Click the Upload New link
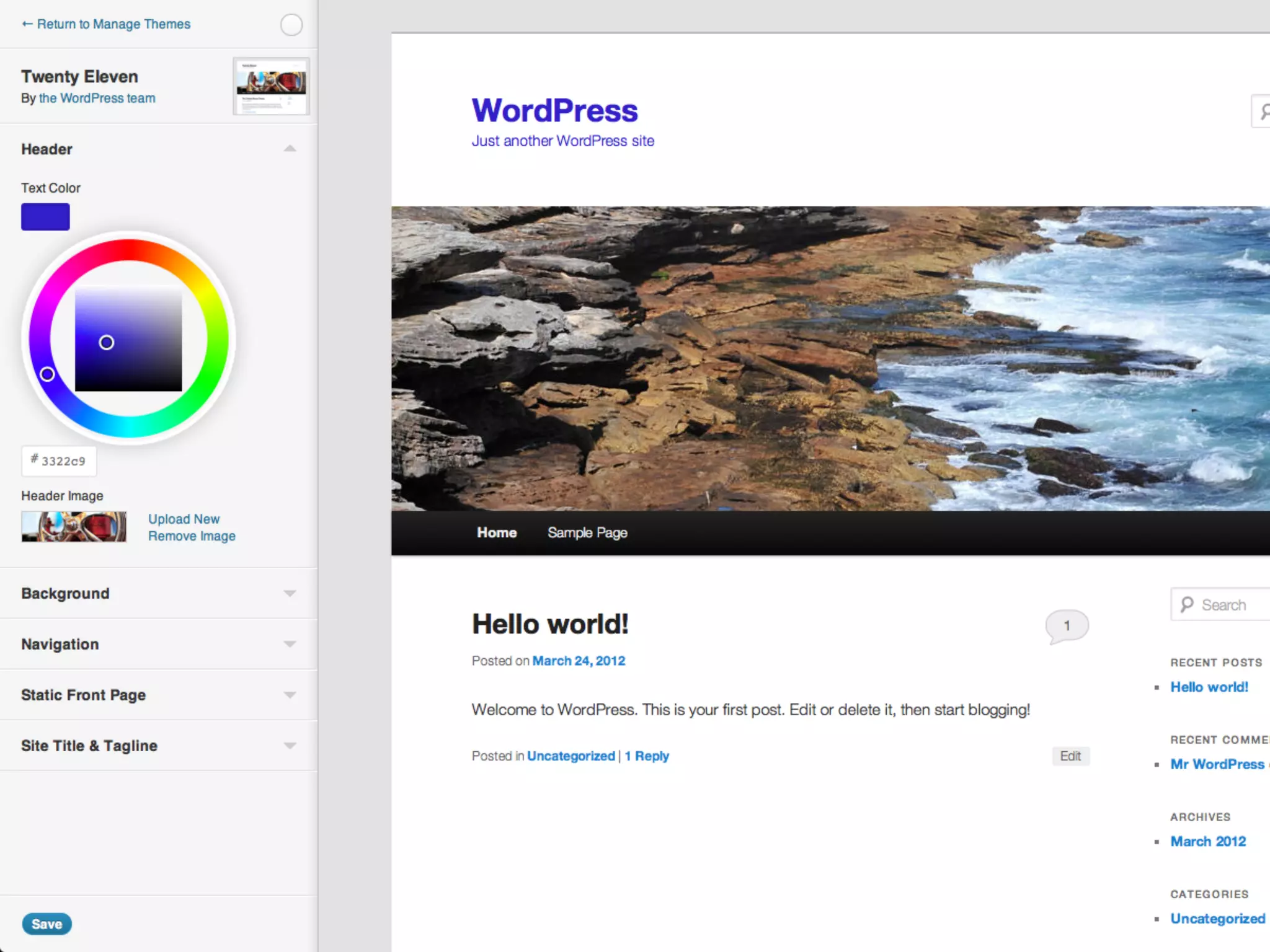 click(184, 519)
